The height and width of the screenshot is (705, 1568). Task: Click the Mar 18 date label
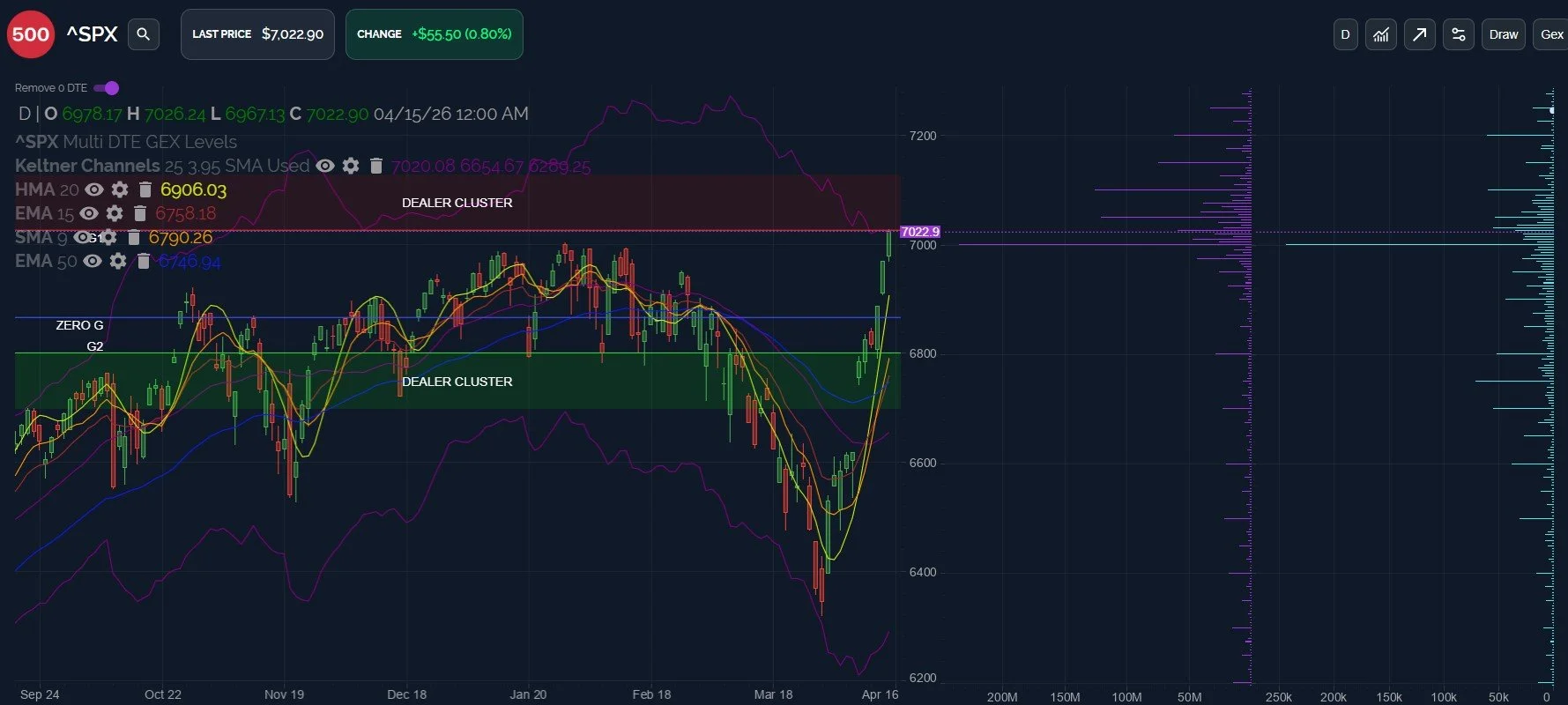[x=773, y=694]
